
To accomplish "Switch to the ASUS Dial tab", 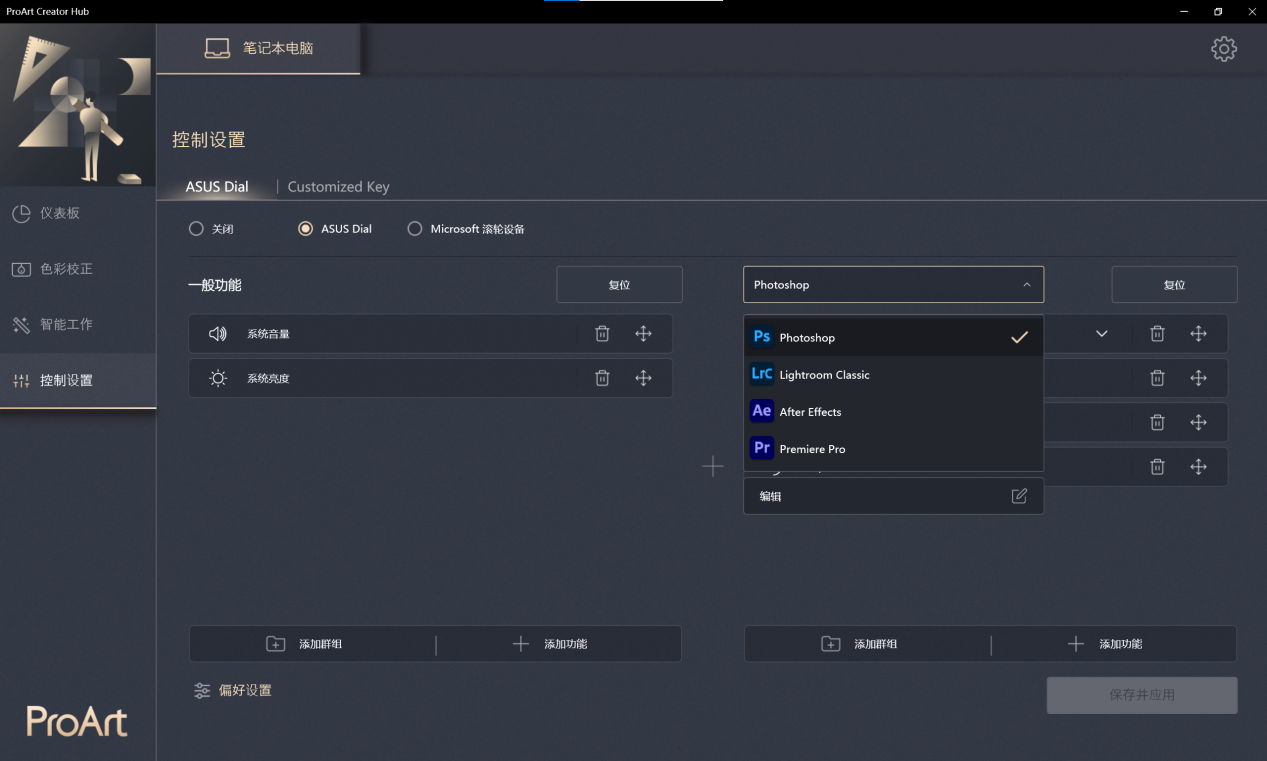I will (217, 187).
